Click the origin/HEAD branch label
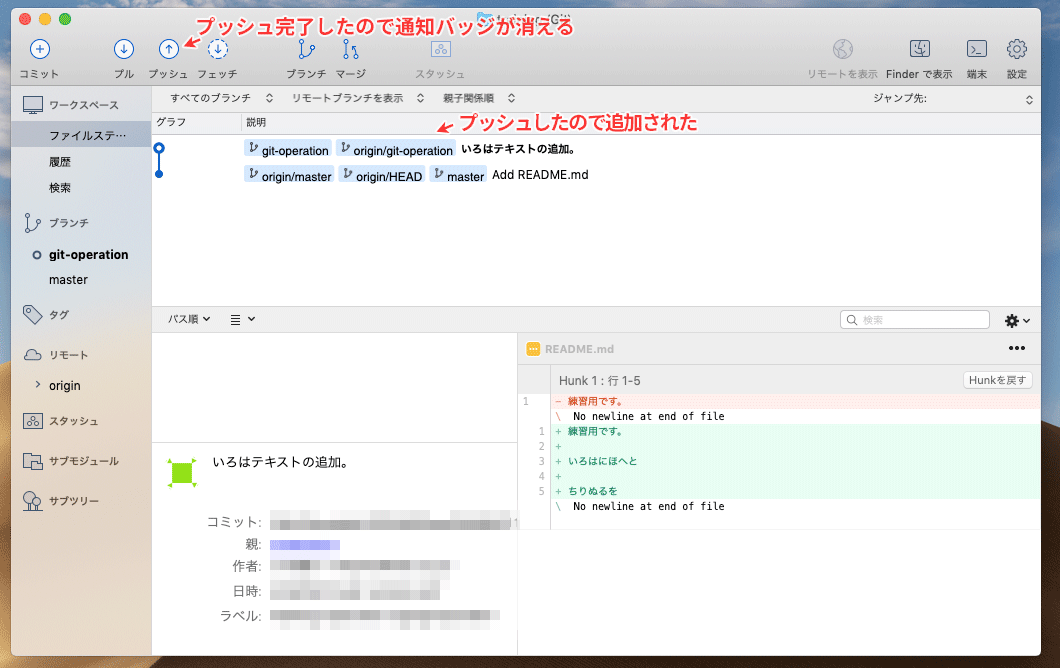Image resolution: width=1060 pixels, height=668 pixels. coord(382,175)
